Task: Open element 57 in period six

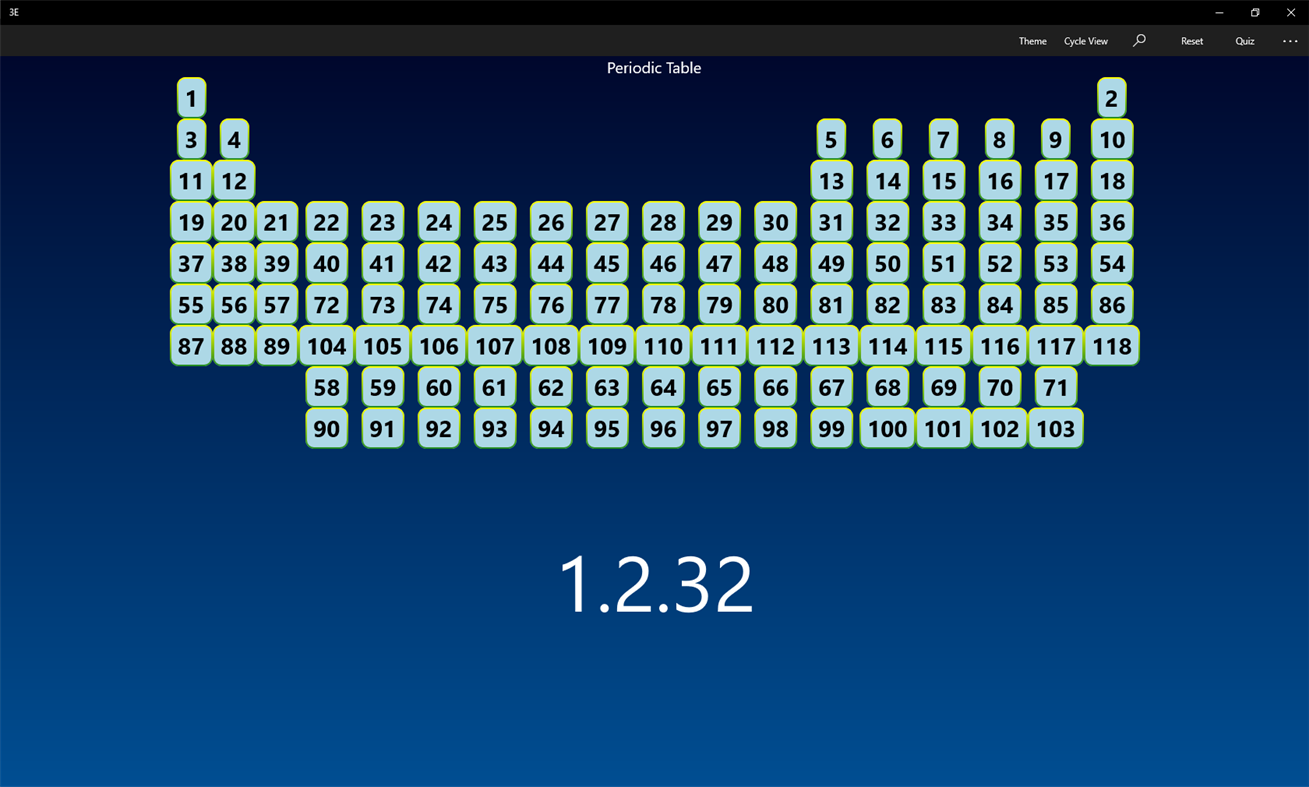Action: pyautogui.click(x=277, y=304)
